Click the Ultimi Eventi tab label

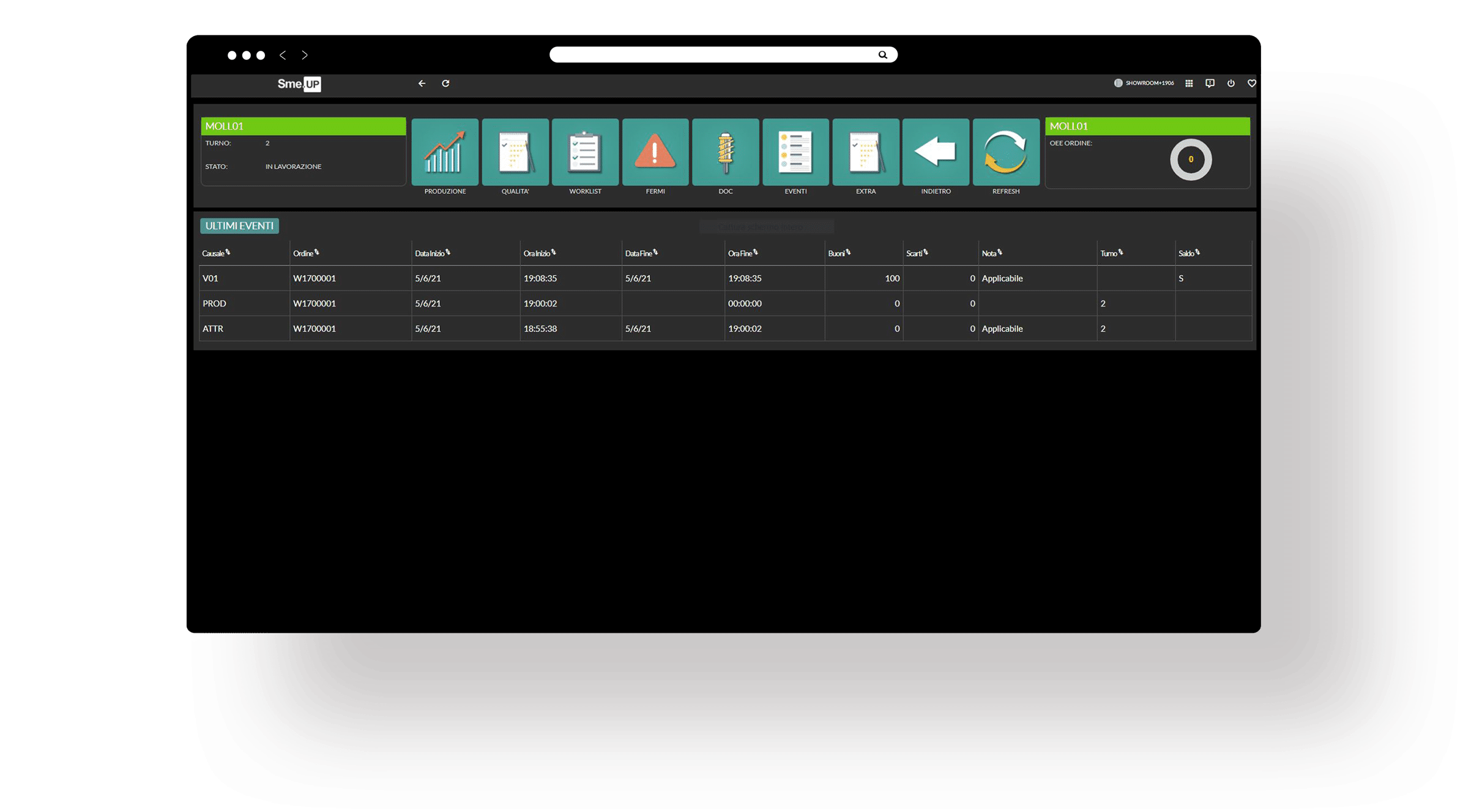pyautogui.click(x=239, y=226)
